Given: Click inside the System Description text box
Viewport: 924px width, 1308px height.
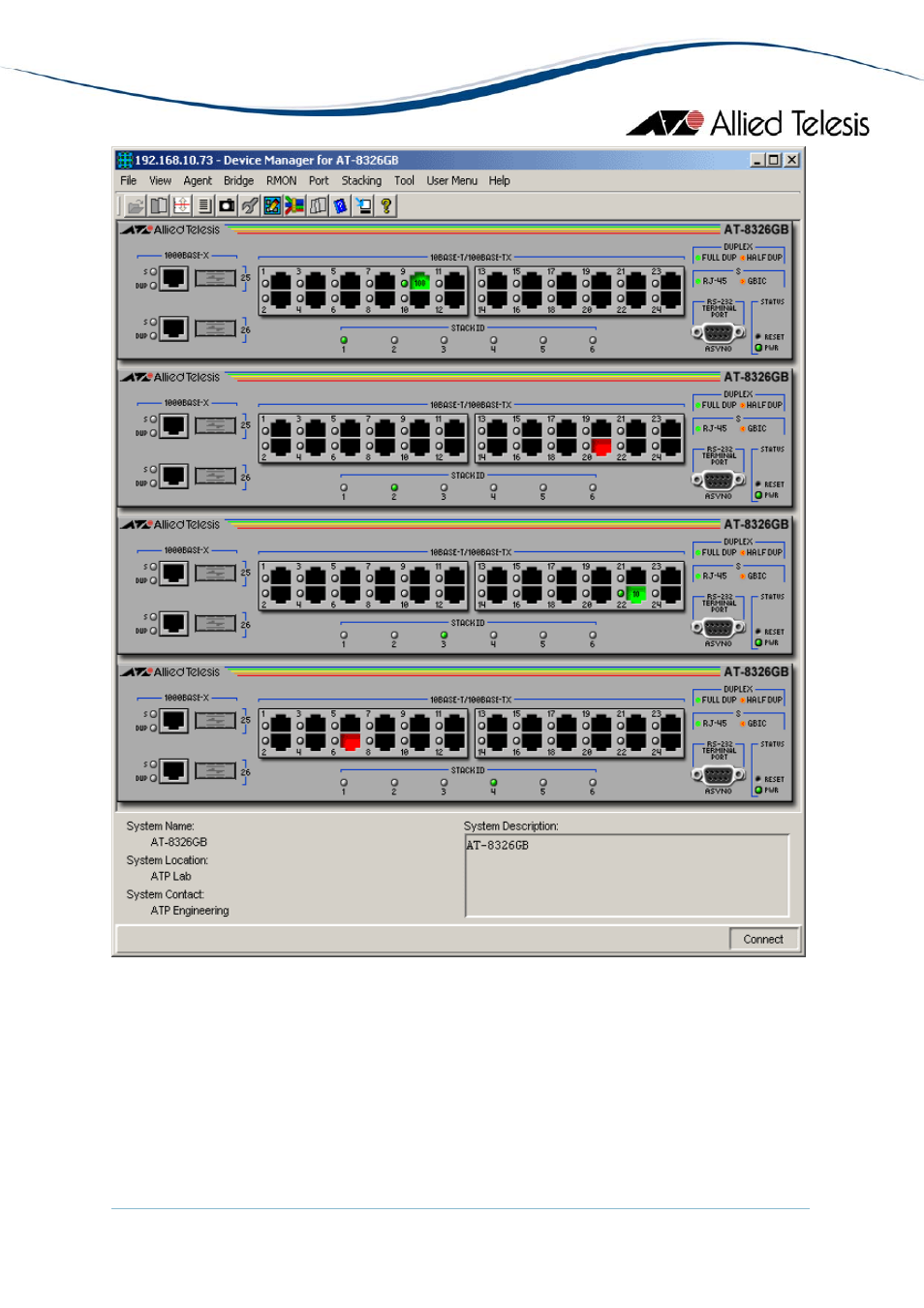Looking at the screenshot, I should 627,876.
